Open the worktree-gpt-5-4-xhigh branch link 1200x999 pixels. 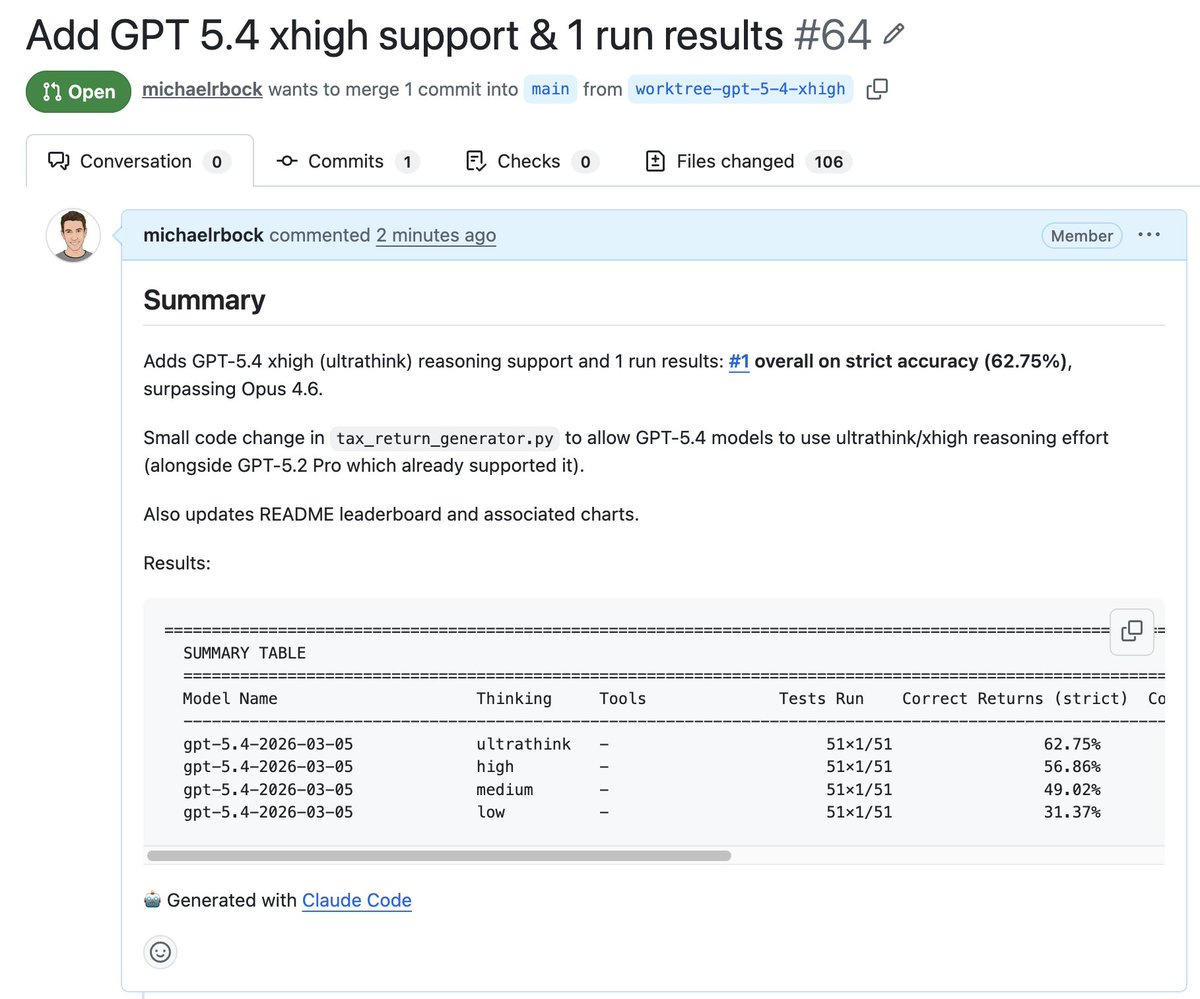pyautogui.click(x=741, y=89)
